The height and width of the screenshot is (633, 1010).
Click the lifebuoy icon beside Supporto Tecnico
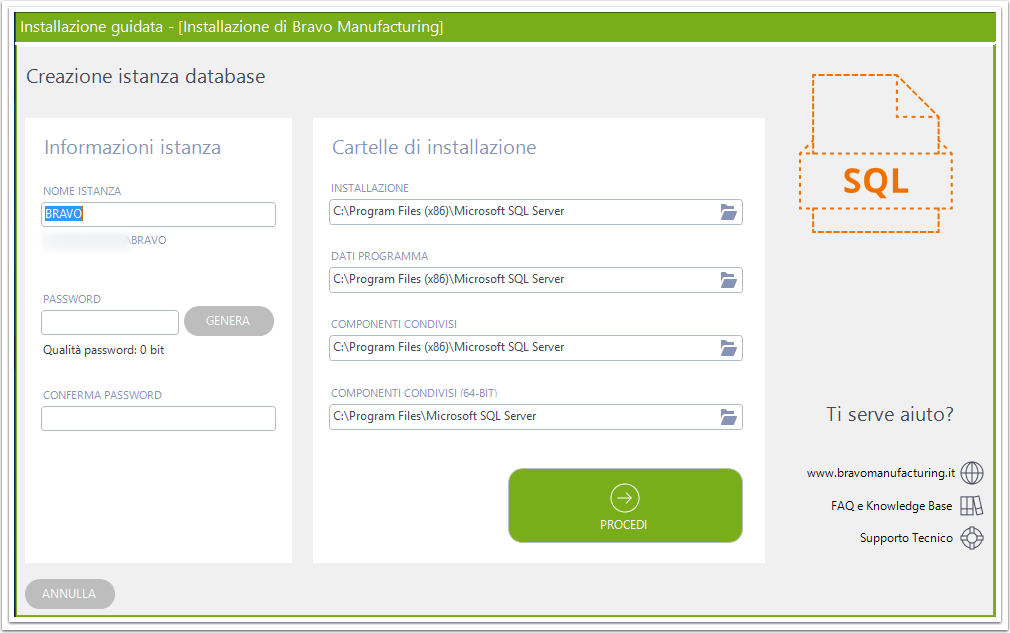[x=972, y=538]
